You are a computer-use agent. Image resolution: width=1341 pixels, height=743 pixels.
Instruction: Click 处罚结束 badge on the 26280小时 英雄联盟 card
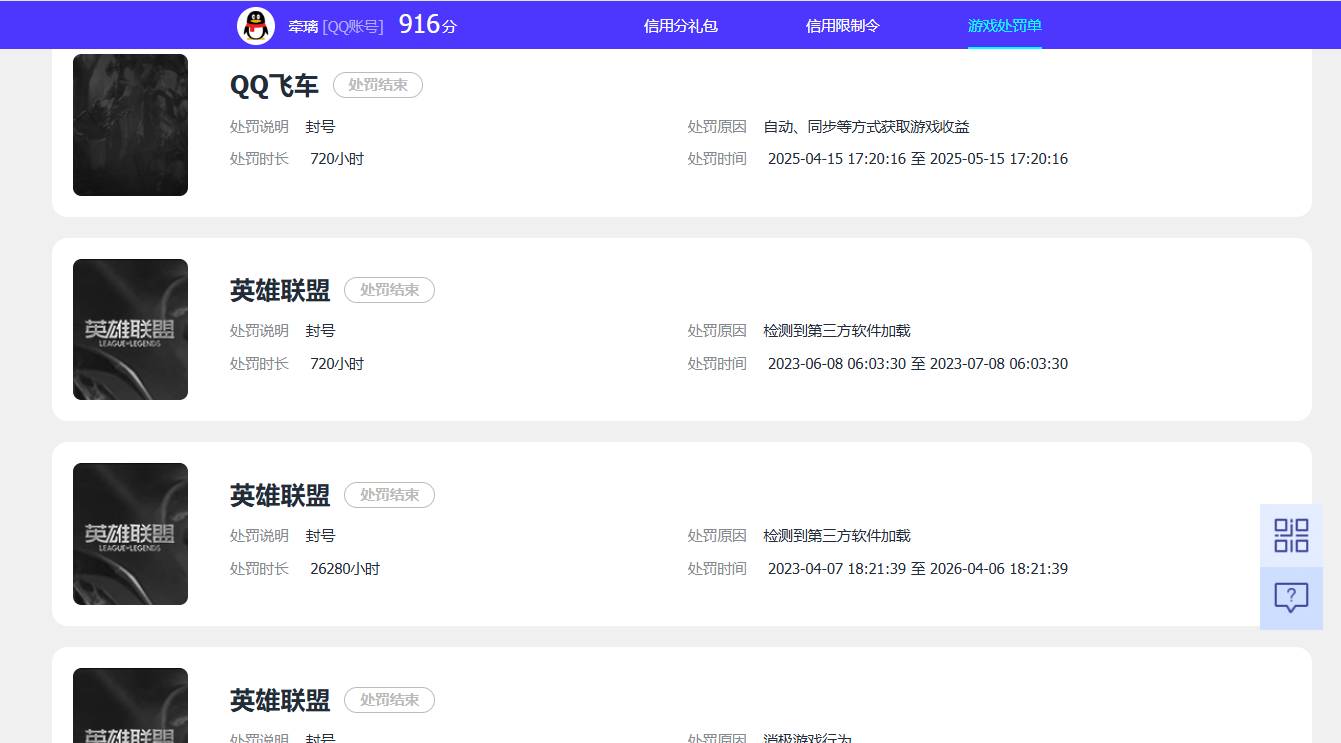tap(389, 495)
